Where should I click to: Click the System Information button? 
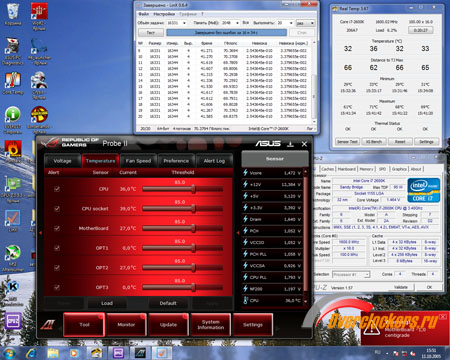click(210, 324)
